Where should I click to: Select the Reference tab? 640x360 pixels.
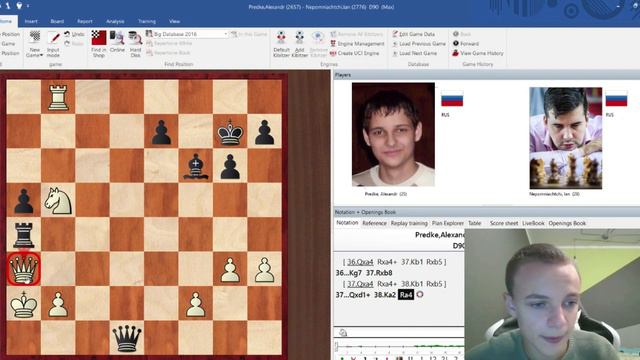[374, 223]
